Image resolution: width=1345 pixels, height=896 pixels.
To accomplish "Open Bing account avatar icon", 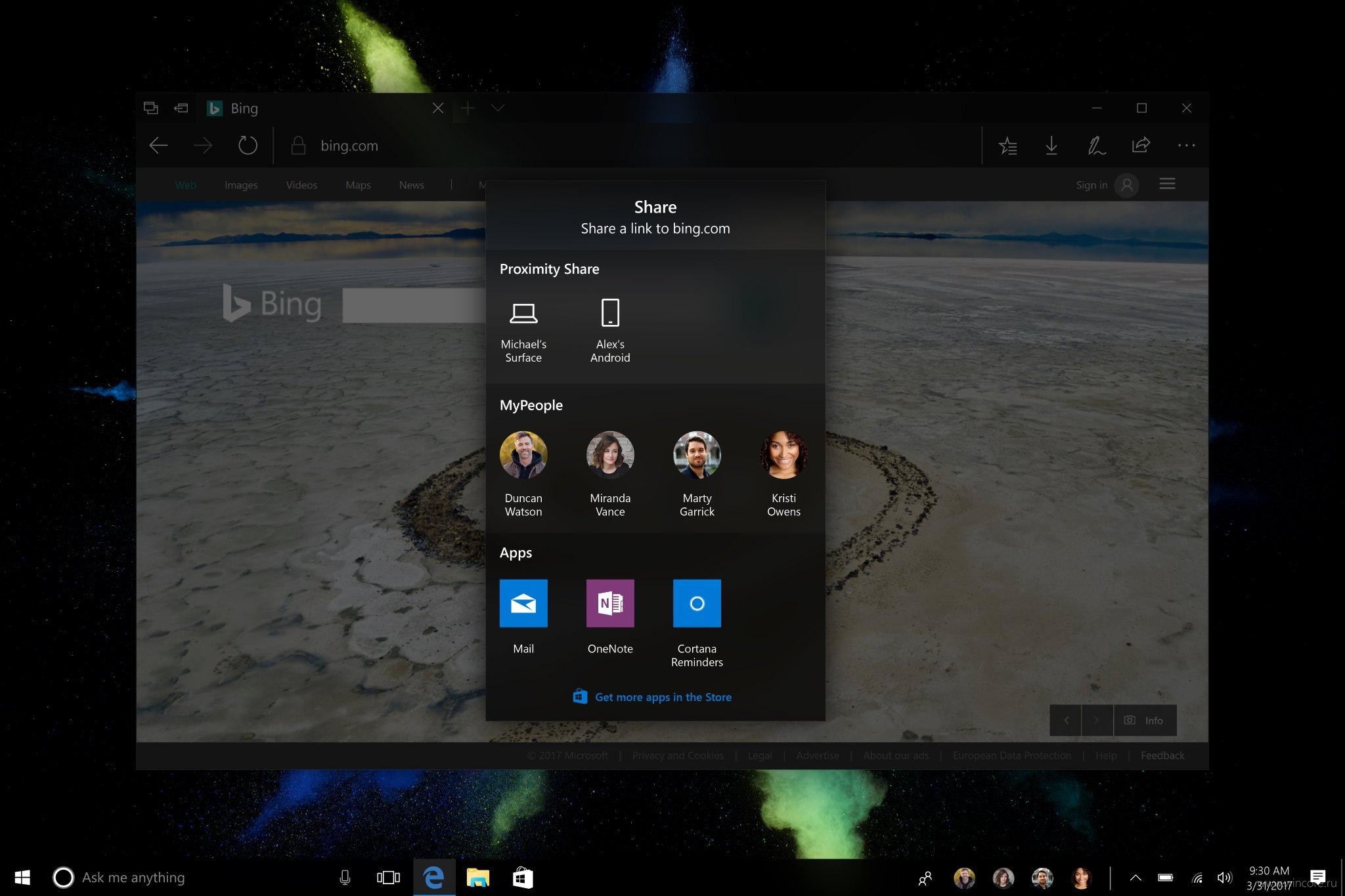I will 1127,185.
